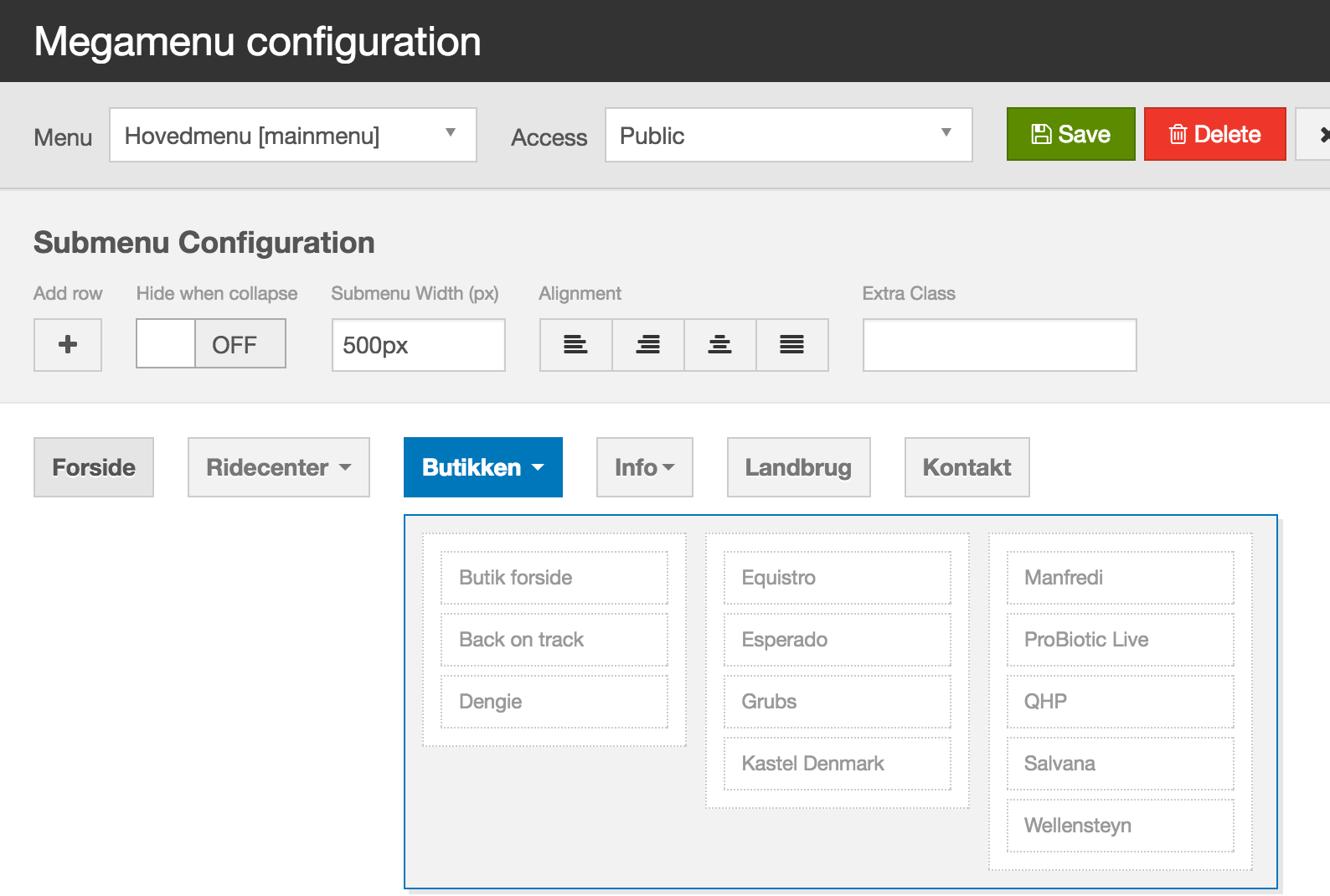Expand the Info menu item
Screen dimensions: 1330x896
pos(644,467)
